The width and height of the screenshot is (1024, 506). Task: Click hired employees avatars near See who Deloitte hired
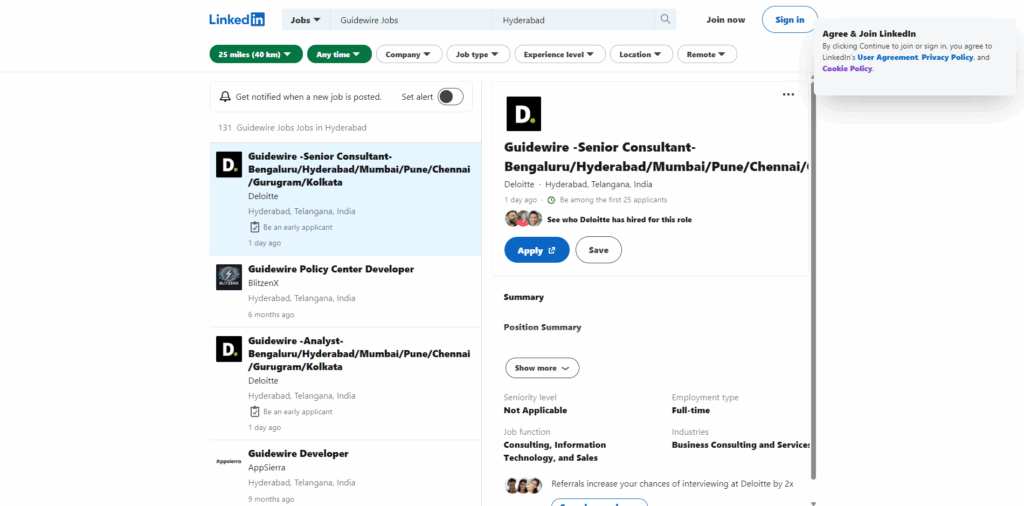(524, 219)
